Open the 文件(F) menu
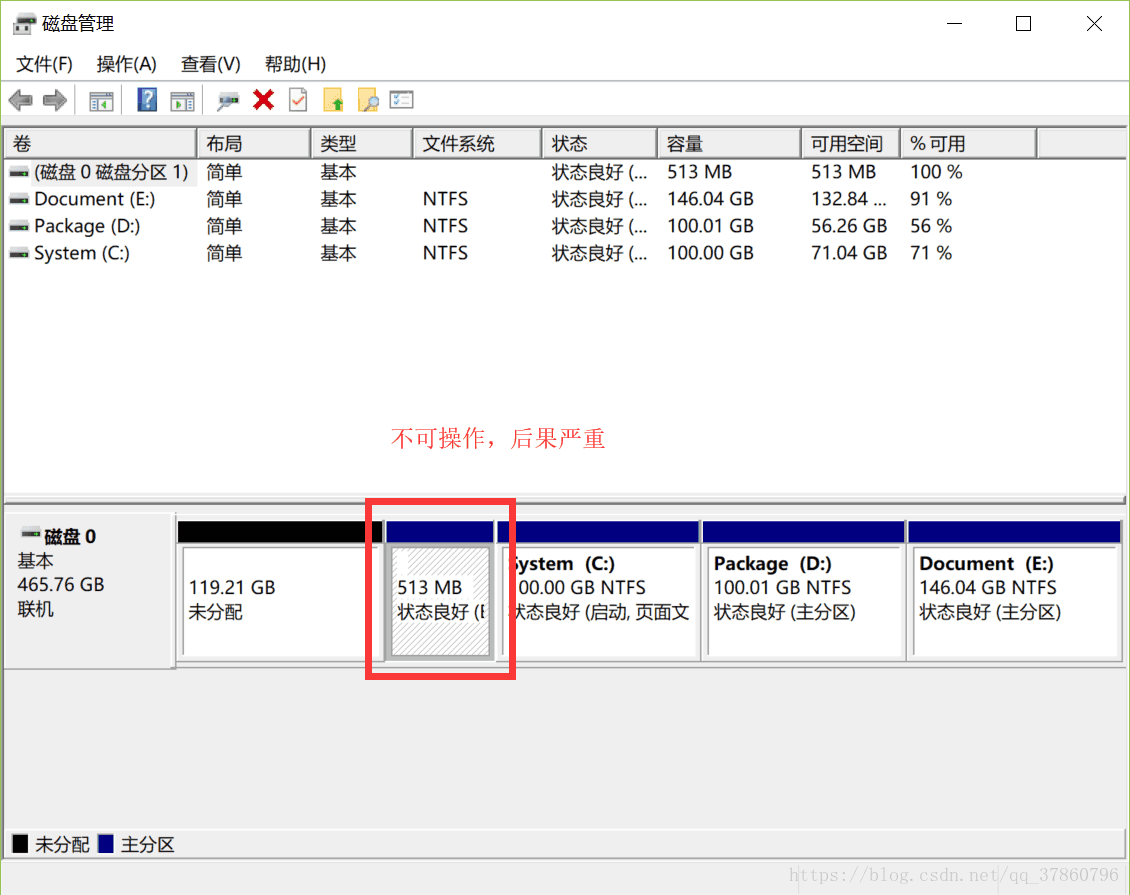 (x=45, y=64)
